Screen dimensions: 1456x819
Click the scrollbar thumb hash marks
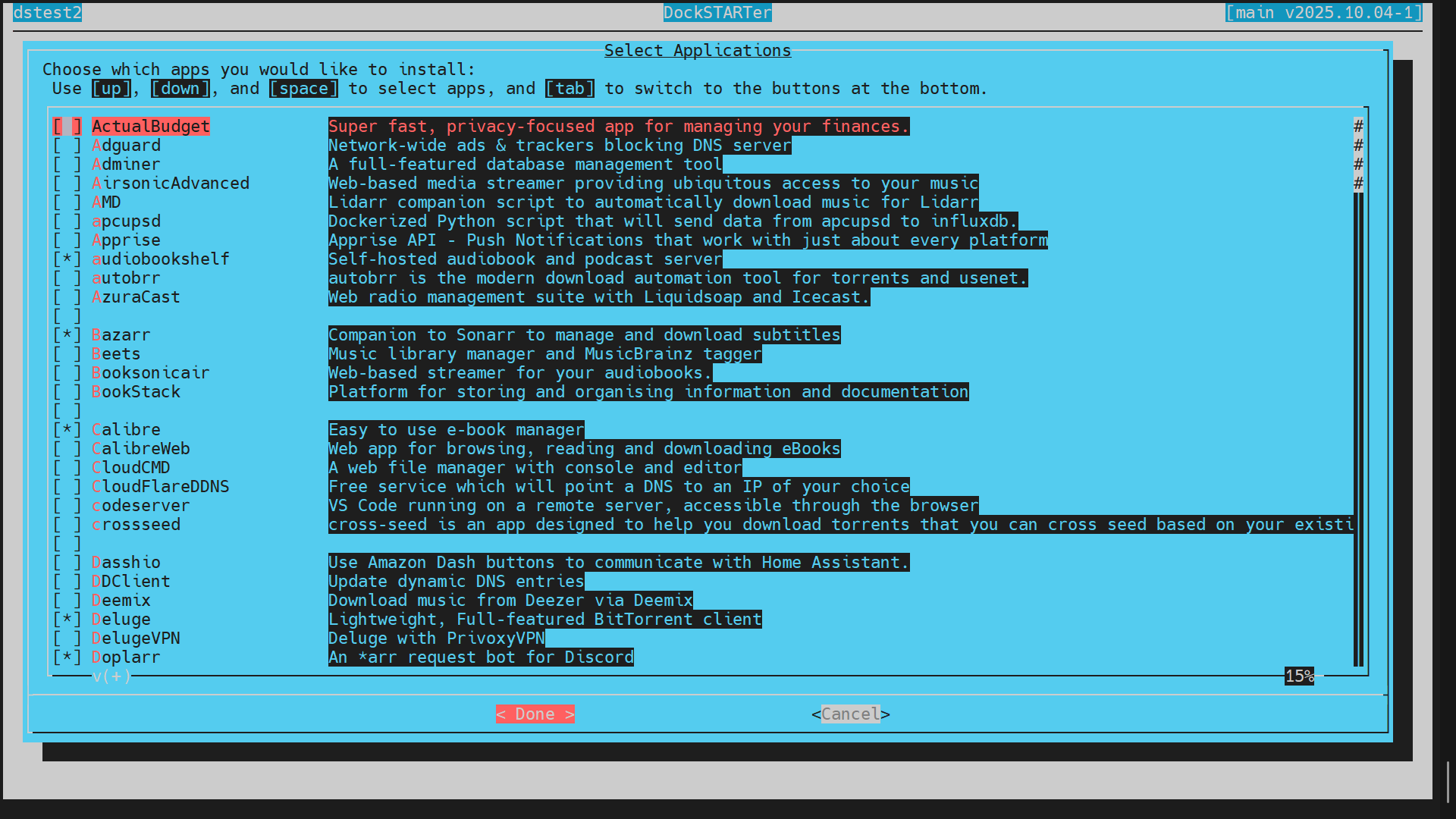(x=1358, y=155)
